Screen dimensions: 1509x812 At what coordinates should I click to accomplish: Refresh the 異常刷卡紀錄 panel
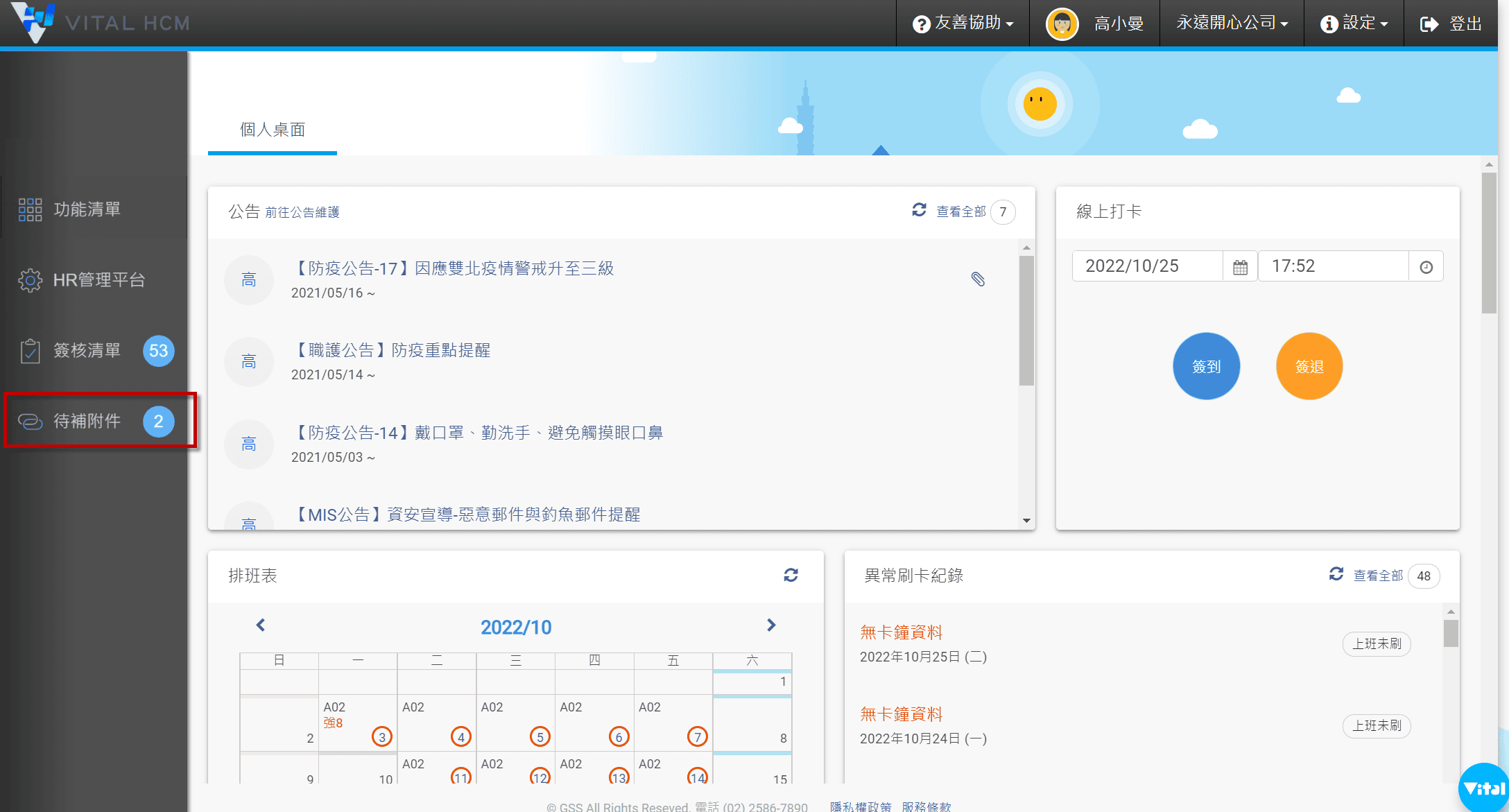(1336, 574)
